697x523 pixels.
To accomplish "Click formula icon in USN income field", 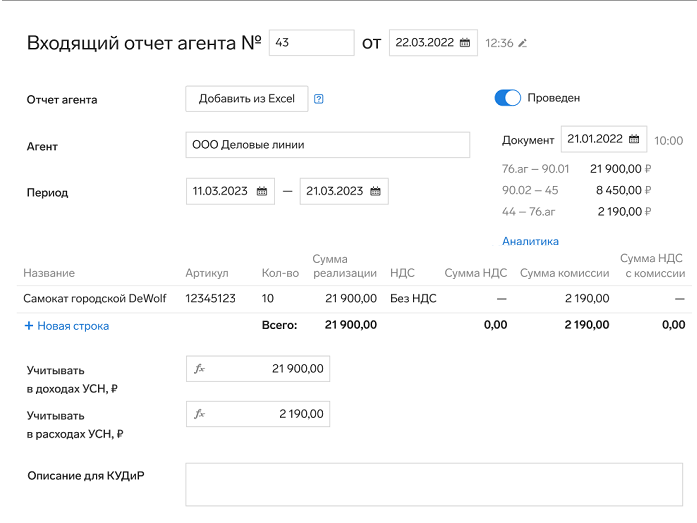I will coord(200,369).
